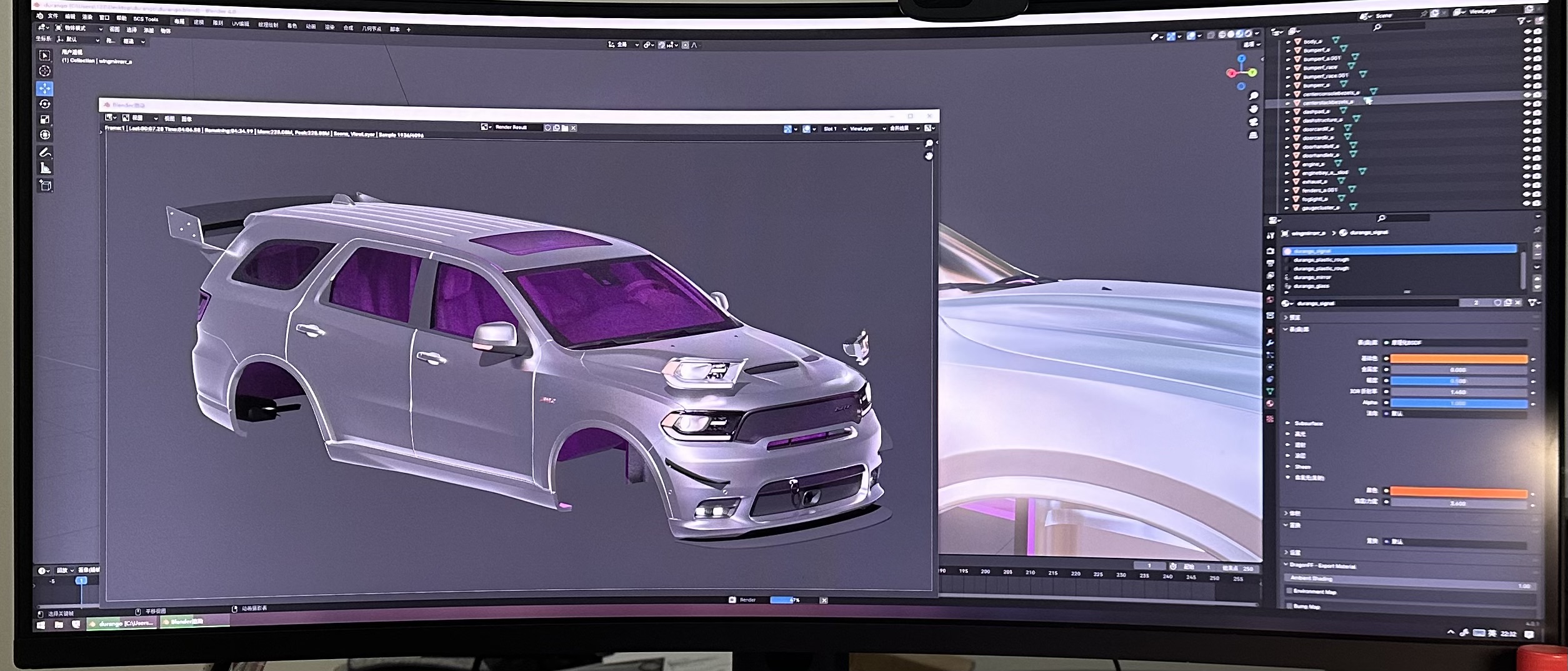Expand the Subsurface section
Image resolution: width=1568 pixels, height=671 pixels.
point(1288,423)
